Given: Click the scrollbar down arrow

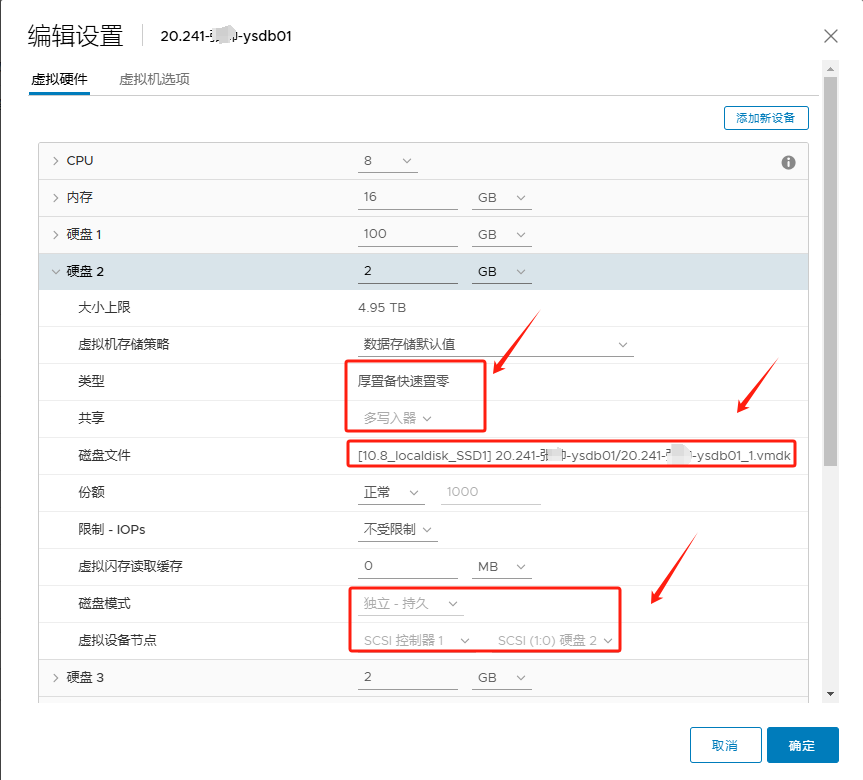Looking at the screenshot, I should 831,694.
